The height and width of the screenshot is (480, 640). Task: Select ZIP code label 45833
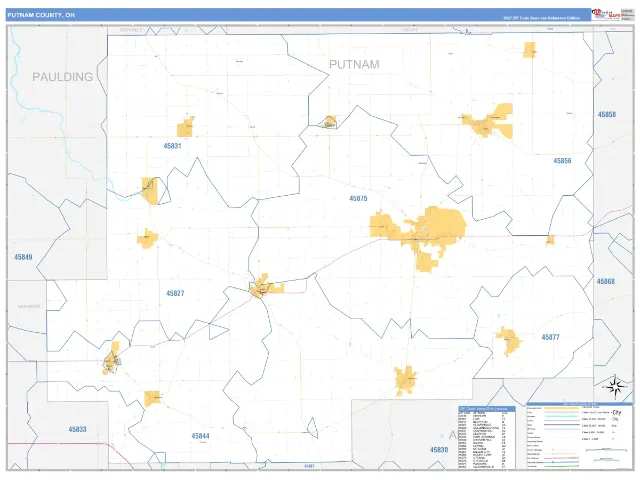(78, 429)
